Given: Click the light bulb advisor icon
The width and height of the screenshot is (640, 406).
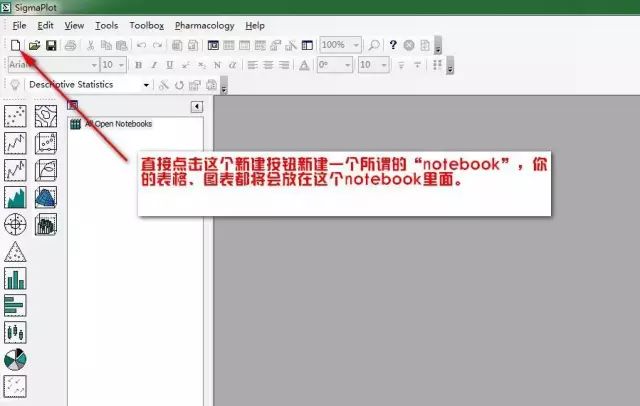Looking at the screenshot, I should tap(15, 85).
